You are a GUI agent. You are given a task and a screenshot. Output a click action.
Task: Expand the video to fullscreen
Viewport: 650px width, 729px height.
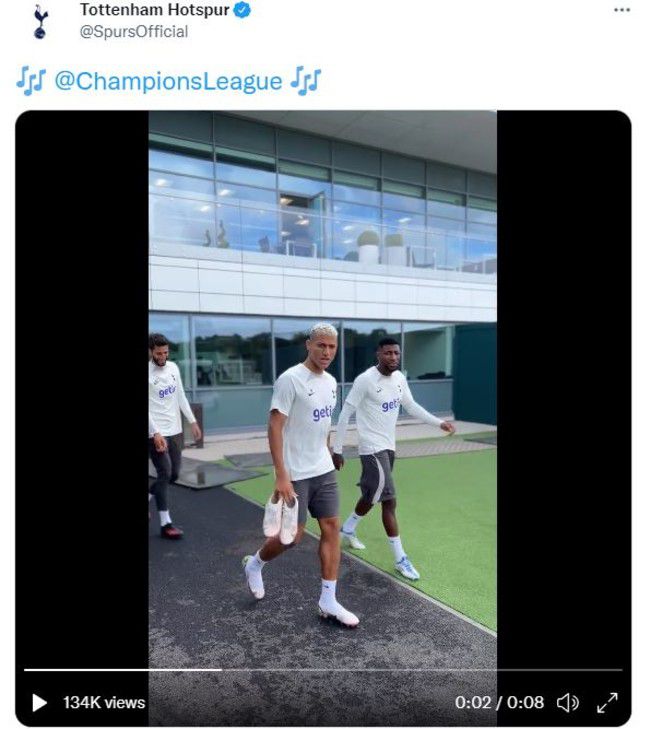pyautogui.click(x=607, y=702)
